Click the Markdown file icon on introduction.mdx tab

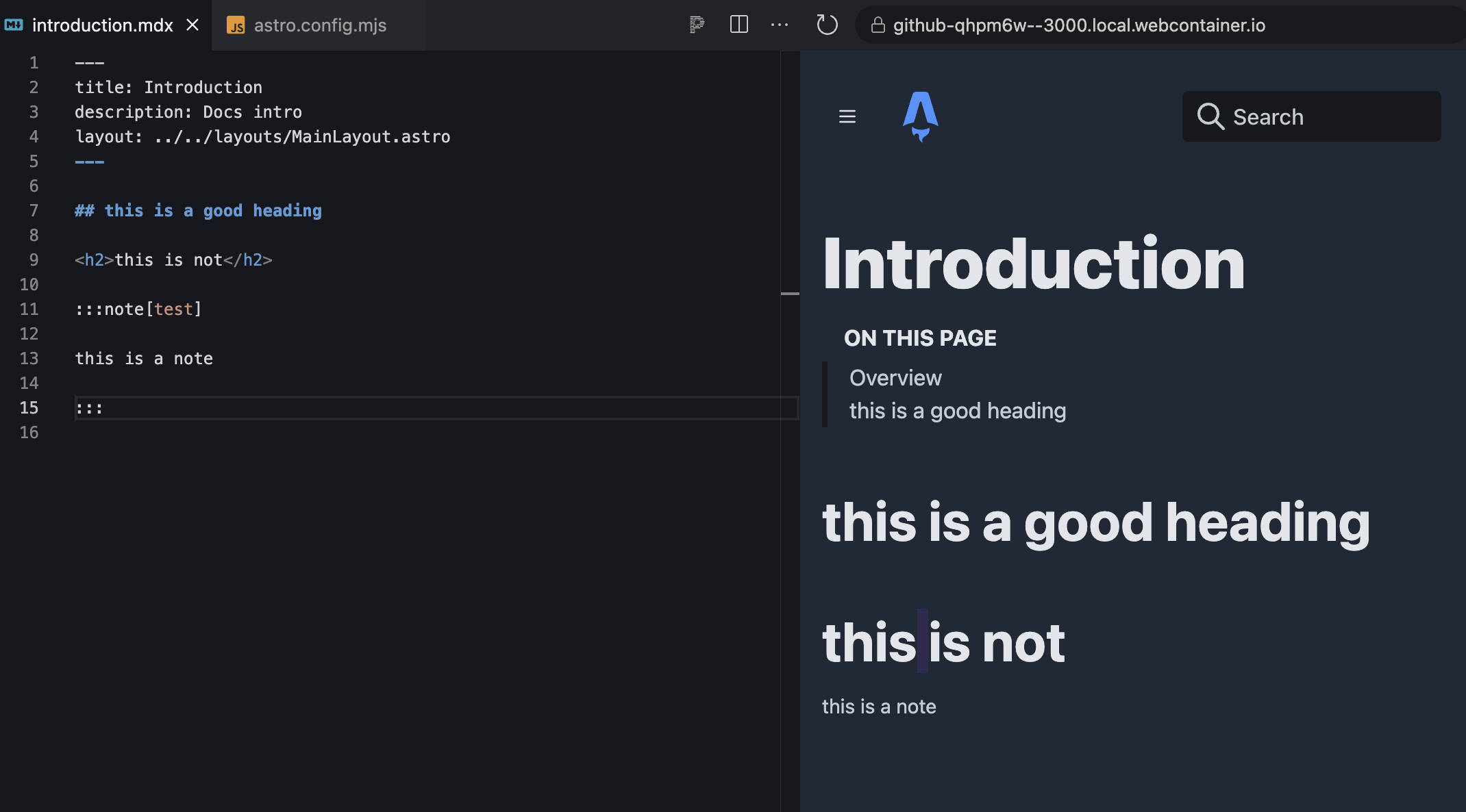tap(14, 25)
